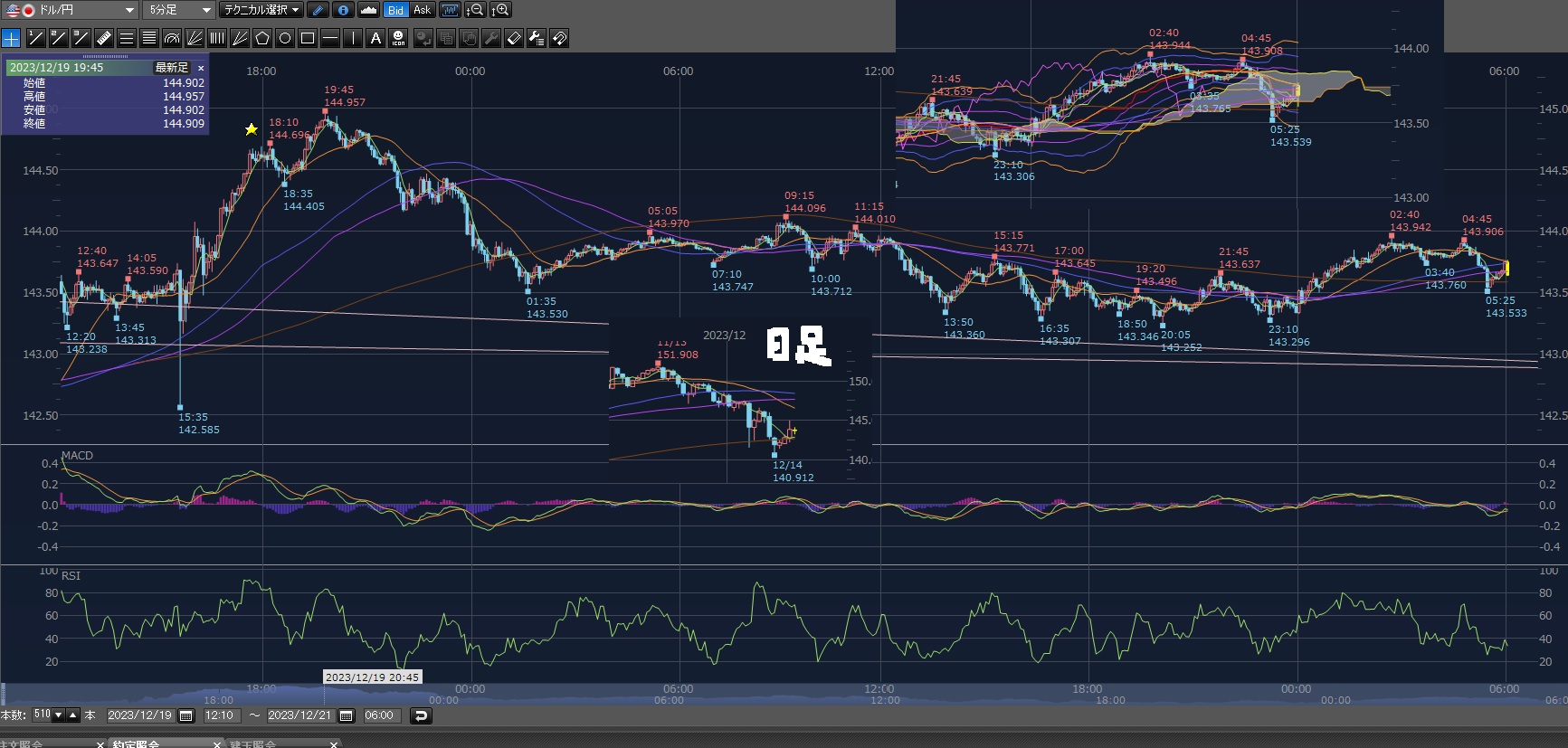Select the Fibonacci fan drawing tool
Image resolution: width=1568 pixels, height=748 pixels.
195,38
